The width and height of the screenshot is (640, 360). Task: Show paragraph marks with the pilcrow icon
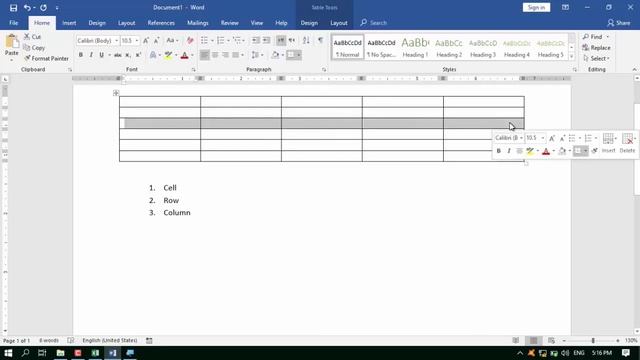tap(320, 40)
